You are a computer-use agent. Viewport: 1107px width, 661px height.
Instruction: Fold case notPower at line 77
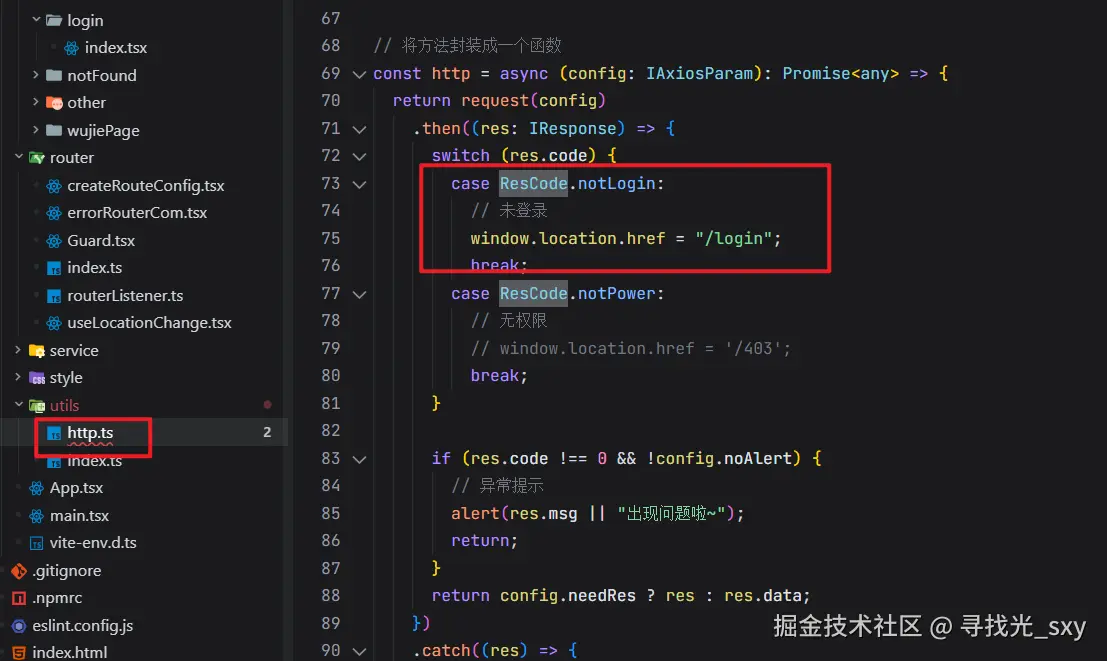(x=359, y=294)
